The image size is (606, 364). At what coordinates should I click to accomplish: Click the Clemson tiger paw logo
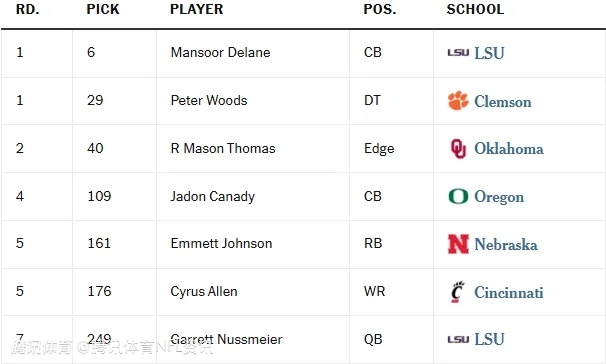(458, 101)
